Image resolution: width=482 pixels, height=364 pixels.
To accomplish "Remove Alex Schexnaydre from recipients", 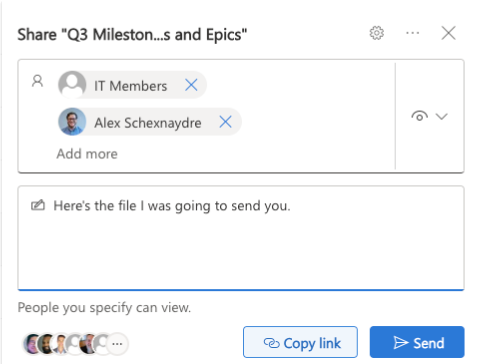I will 226,122.
